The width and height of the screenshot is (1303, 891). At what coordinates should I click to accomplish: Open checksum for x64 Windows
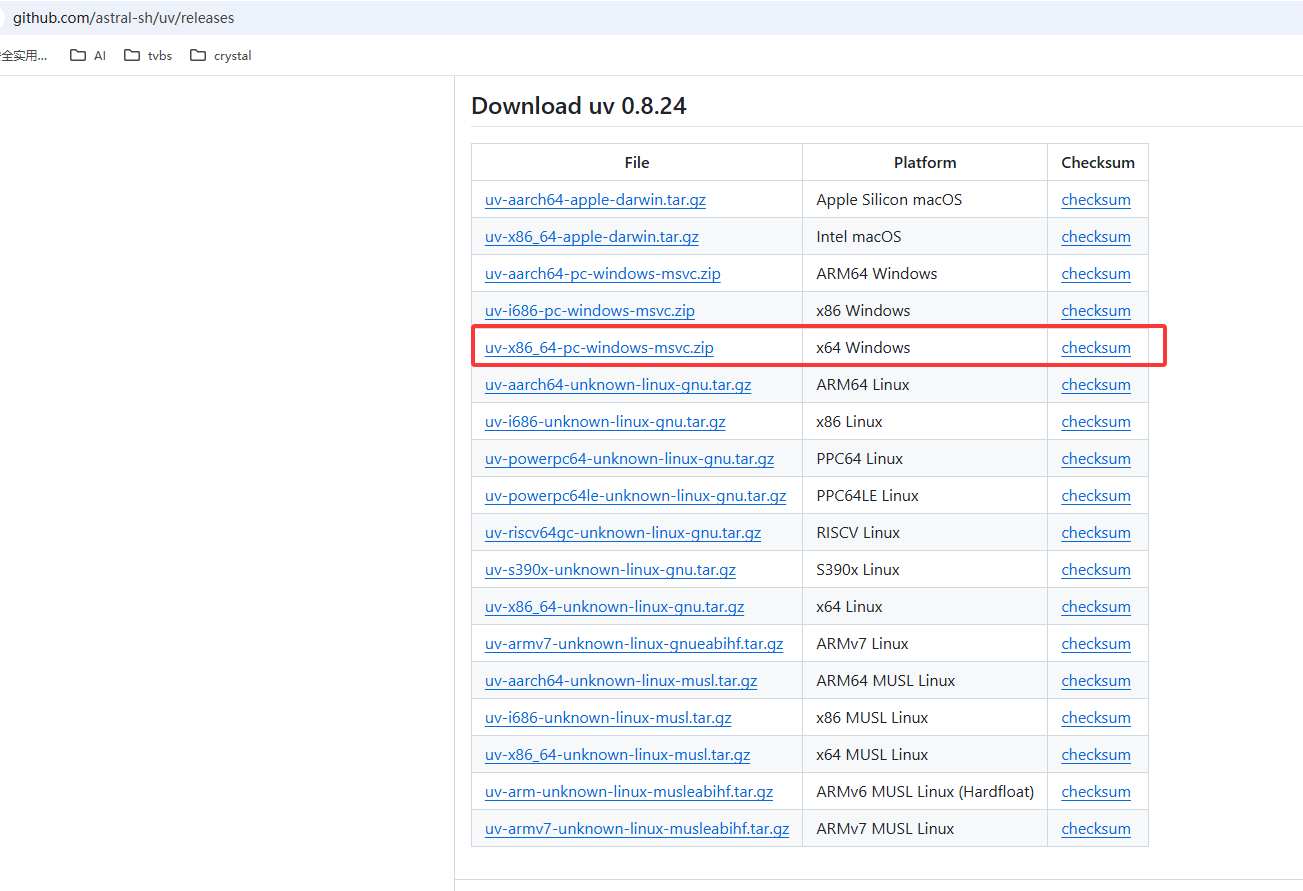[1096, 348]
